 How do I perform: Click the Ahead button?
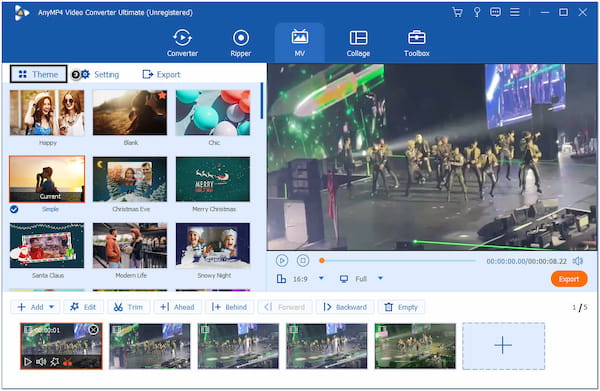click(178, 307)
